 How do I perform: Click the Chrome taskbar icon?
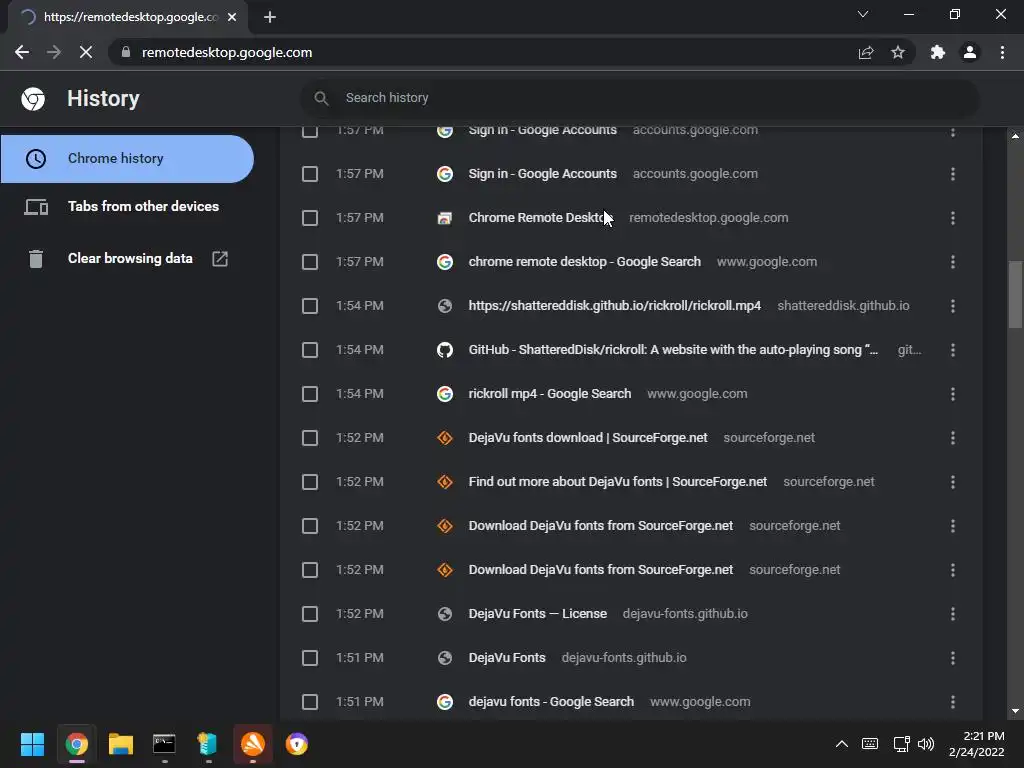coord(76,744)
